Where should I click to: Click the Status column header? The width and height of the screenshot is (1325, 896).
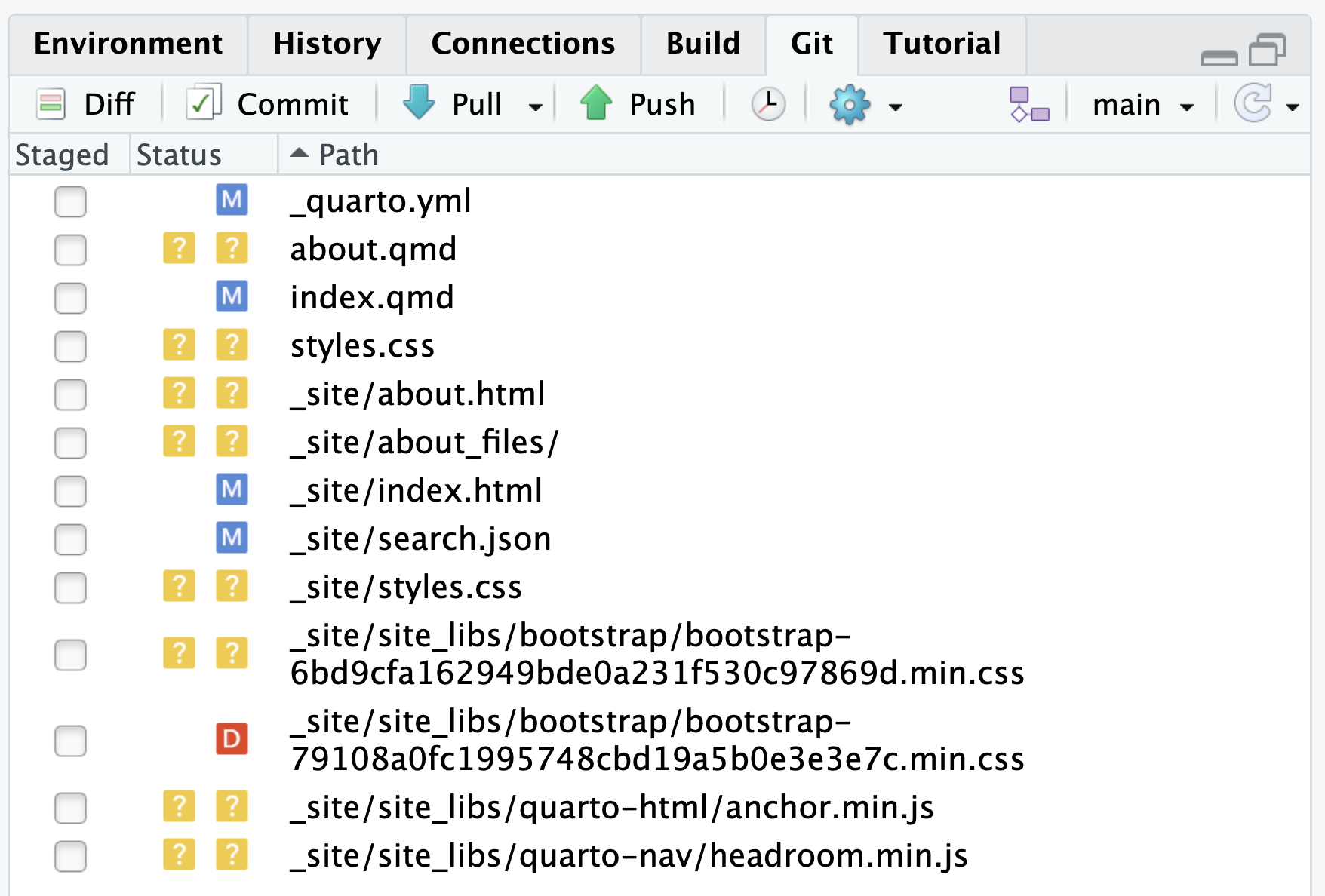[180, 155]
